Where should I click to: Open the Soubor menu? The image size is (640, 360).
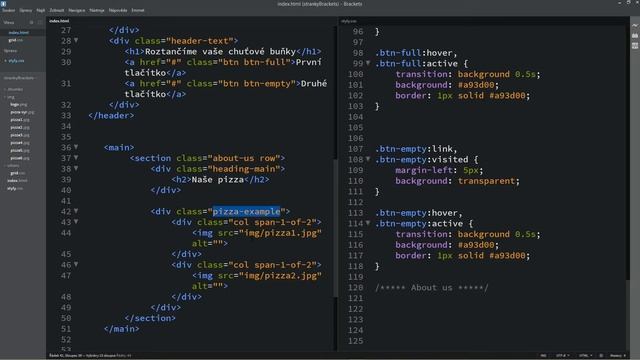click(9, 10)
